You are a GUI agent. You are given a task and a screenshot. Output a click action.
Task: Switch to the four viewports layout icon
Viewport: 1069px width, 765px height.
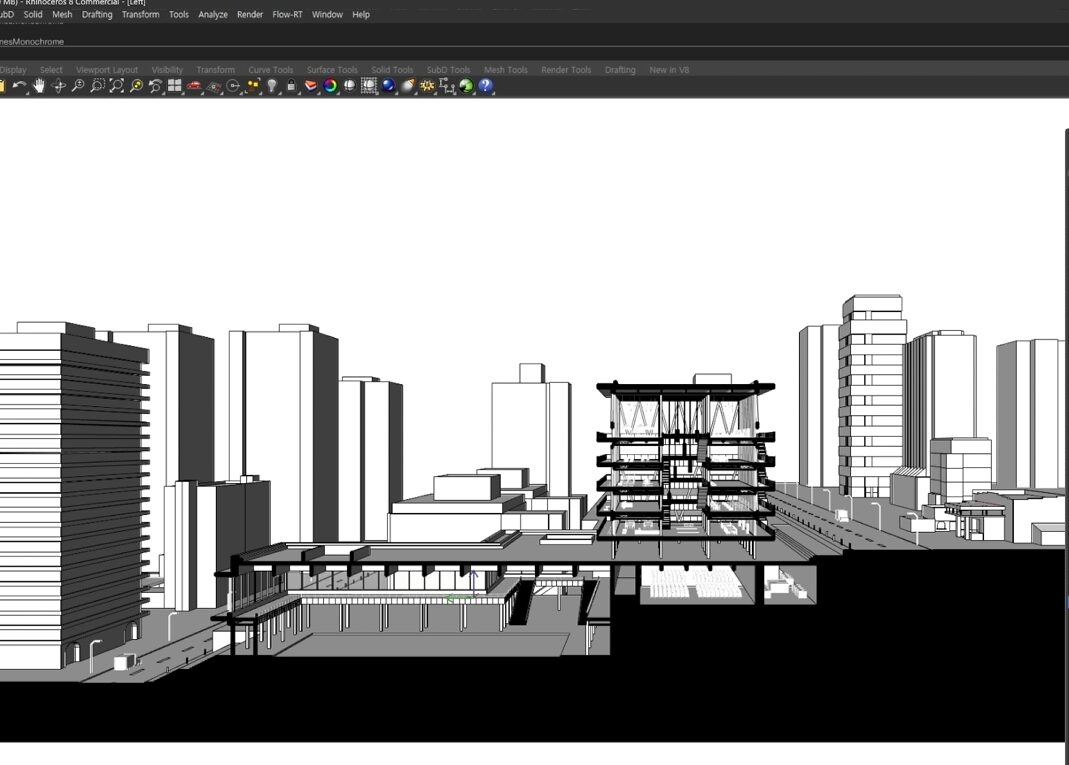tap(175, 86)
